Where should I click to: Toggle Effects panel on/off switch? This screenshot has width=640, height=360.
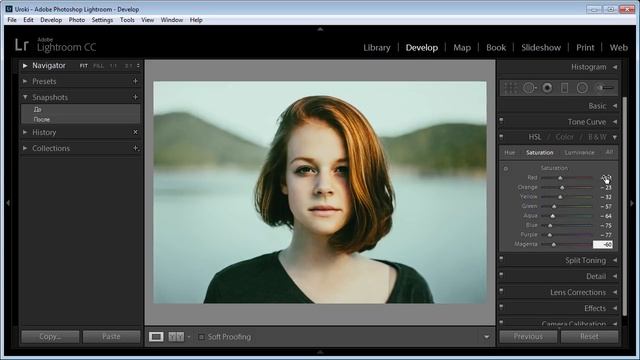501,307
